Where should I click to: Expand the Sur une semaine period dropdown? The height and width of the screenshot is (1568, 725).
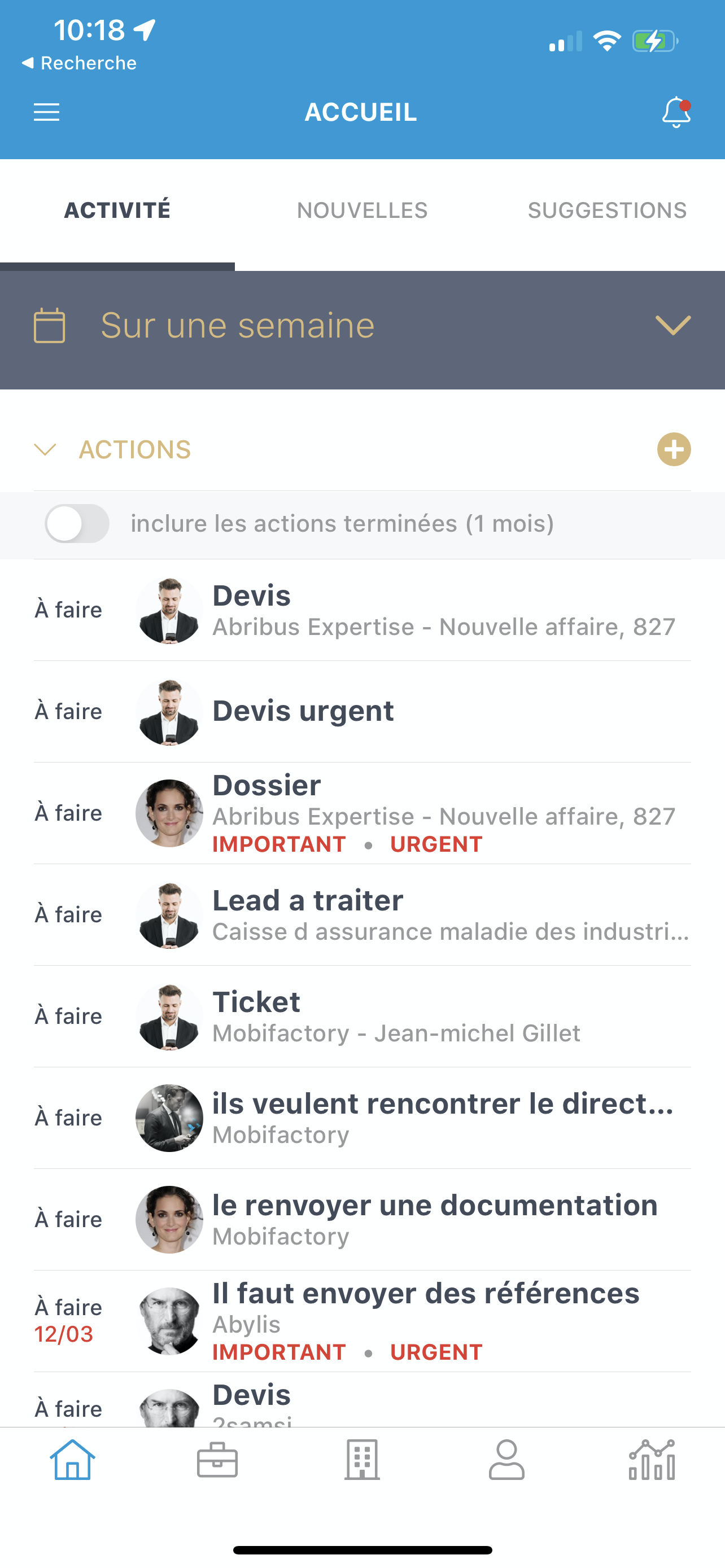(672, 326)
